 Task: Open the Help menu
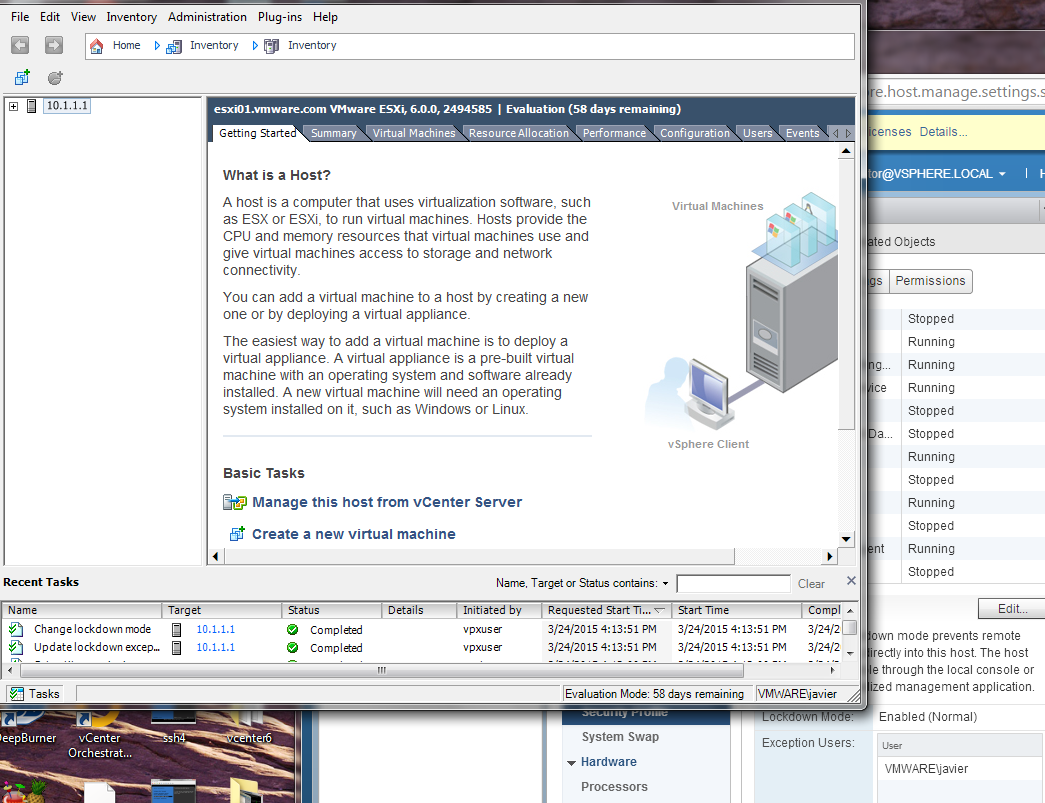(x=325, y=17)
